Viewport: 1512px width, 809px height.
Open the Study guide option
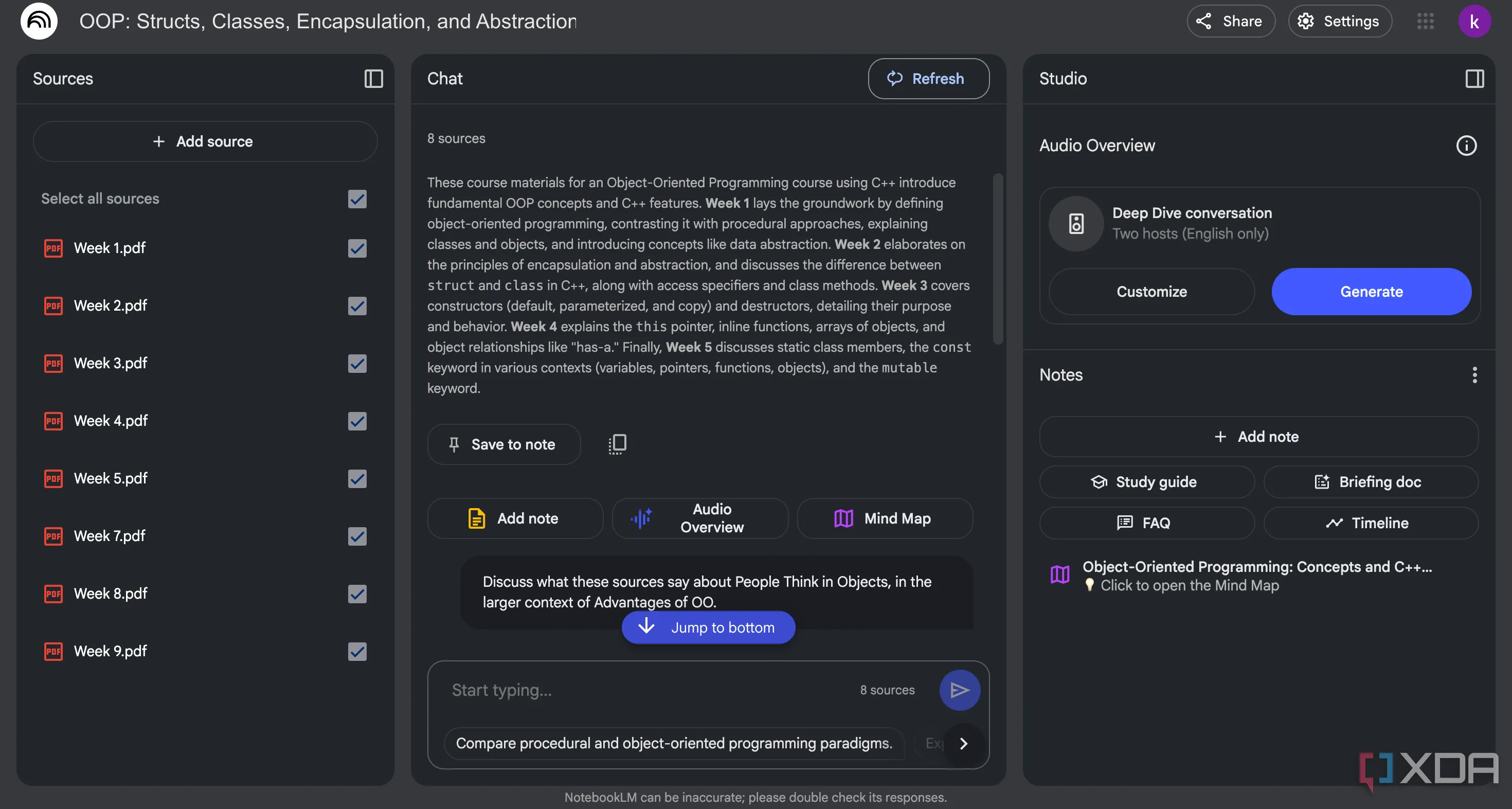(1146, 482)
